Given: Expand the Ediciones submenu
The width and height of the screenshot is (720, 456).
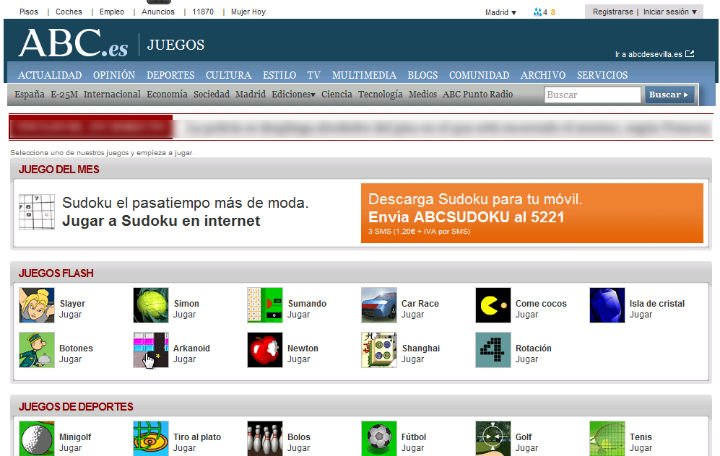Looking at the screenshot, I should coord(293,94).
